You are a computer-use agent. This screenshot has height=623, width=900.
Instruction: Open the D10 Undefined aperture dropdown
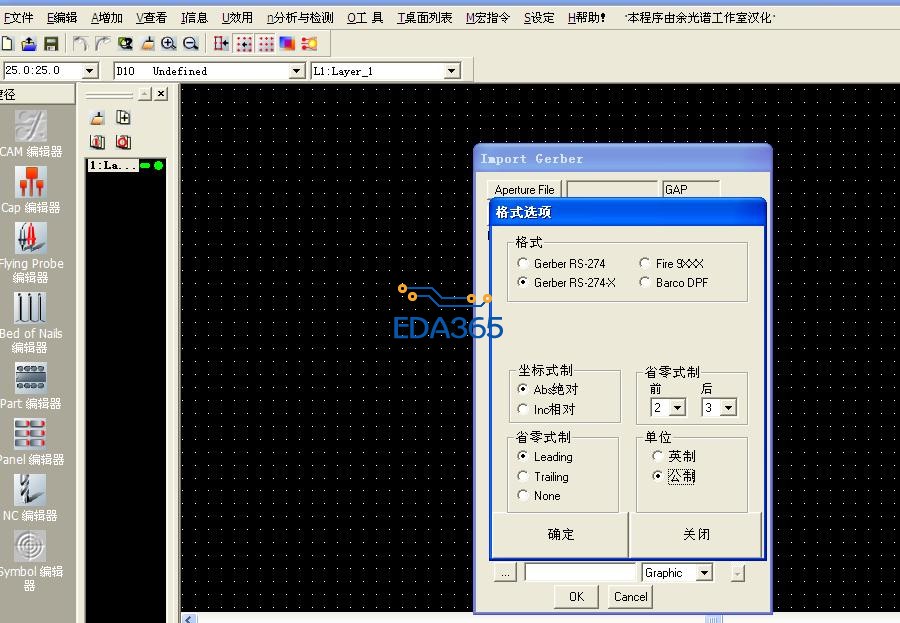296,71
